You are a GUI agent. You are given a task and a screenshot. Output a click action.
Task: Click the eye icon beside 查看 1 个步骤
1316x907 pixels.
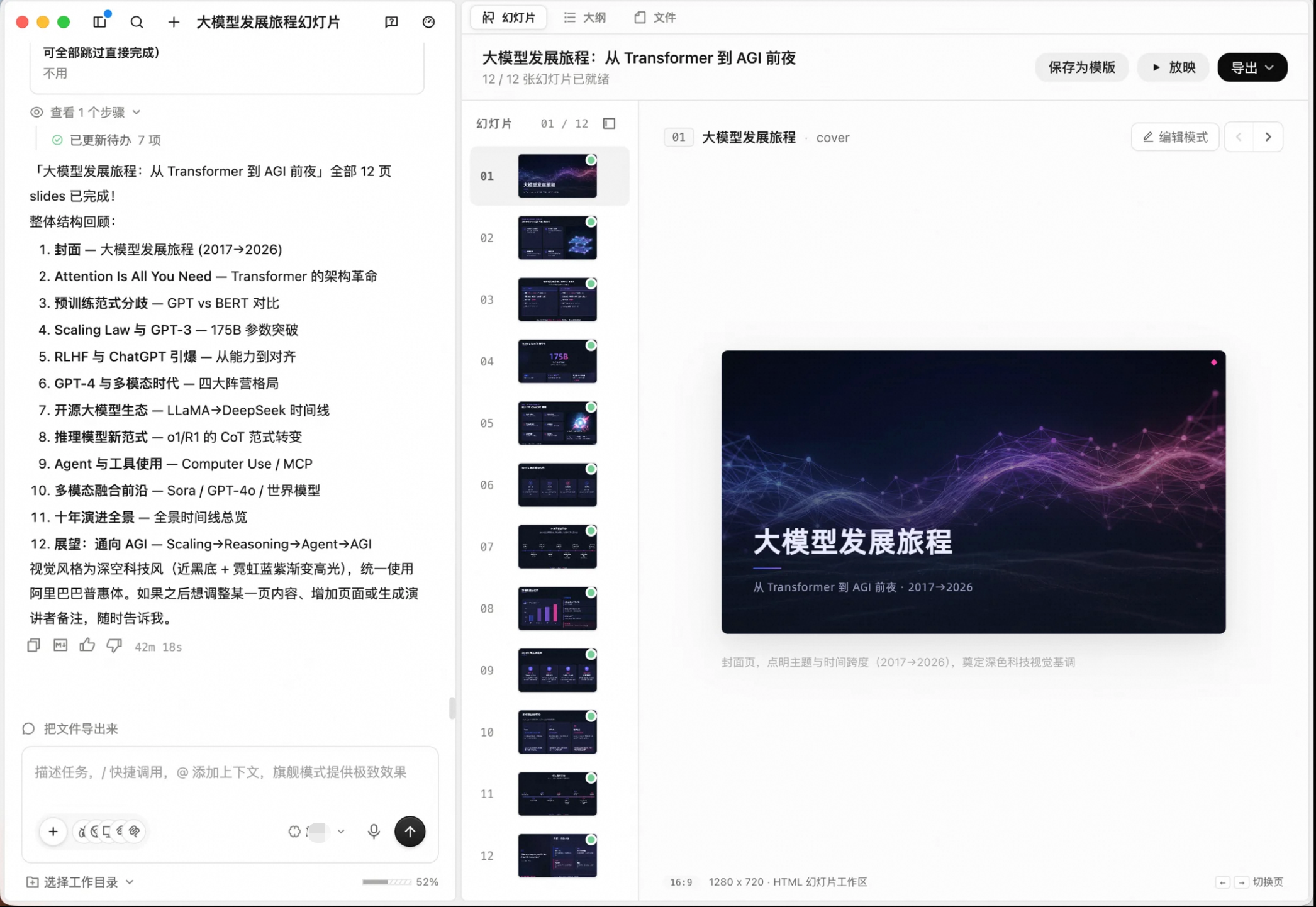[36, 112]
